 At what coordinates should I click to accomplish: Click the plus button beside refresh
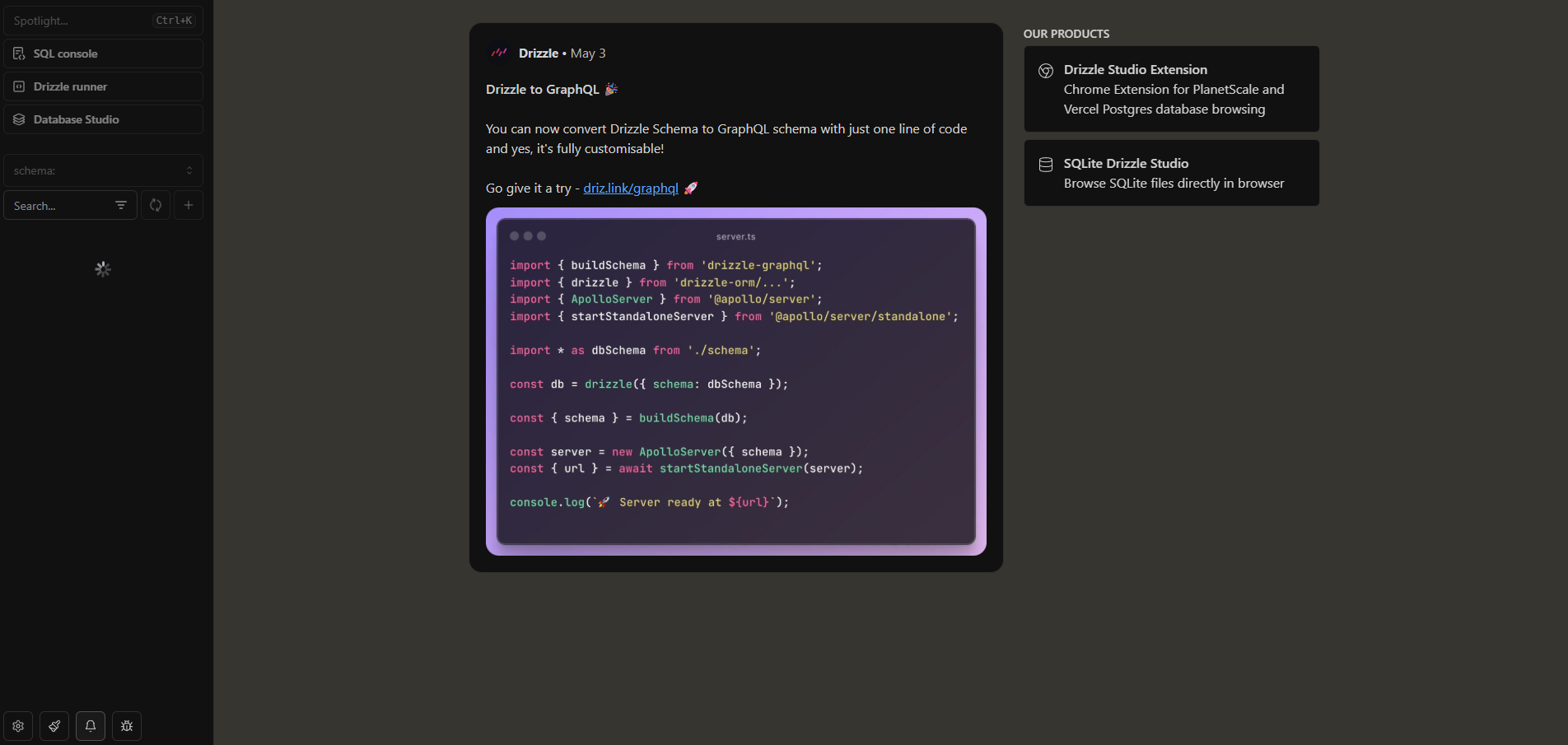(x=189, y=205)
